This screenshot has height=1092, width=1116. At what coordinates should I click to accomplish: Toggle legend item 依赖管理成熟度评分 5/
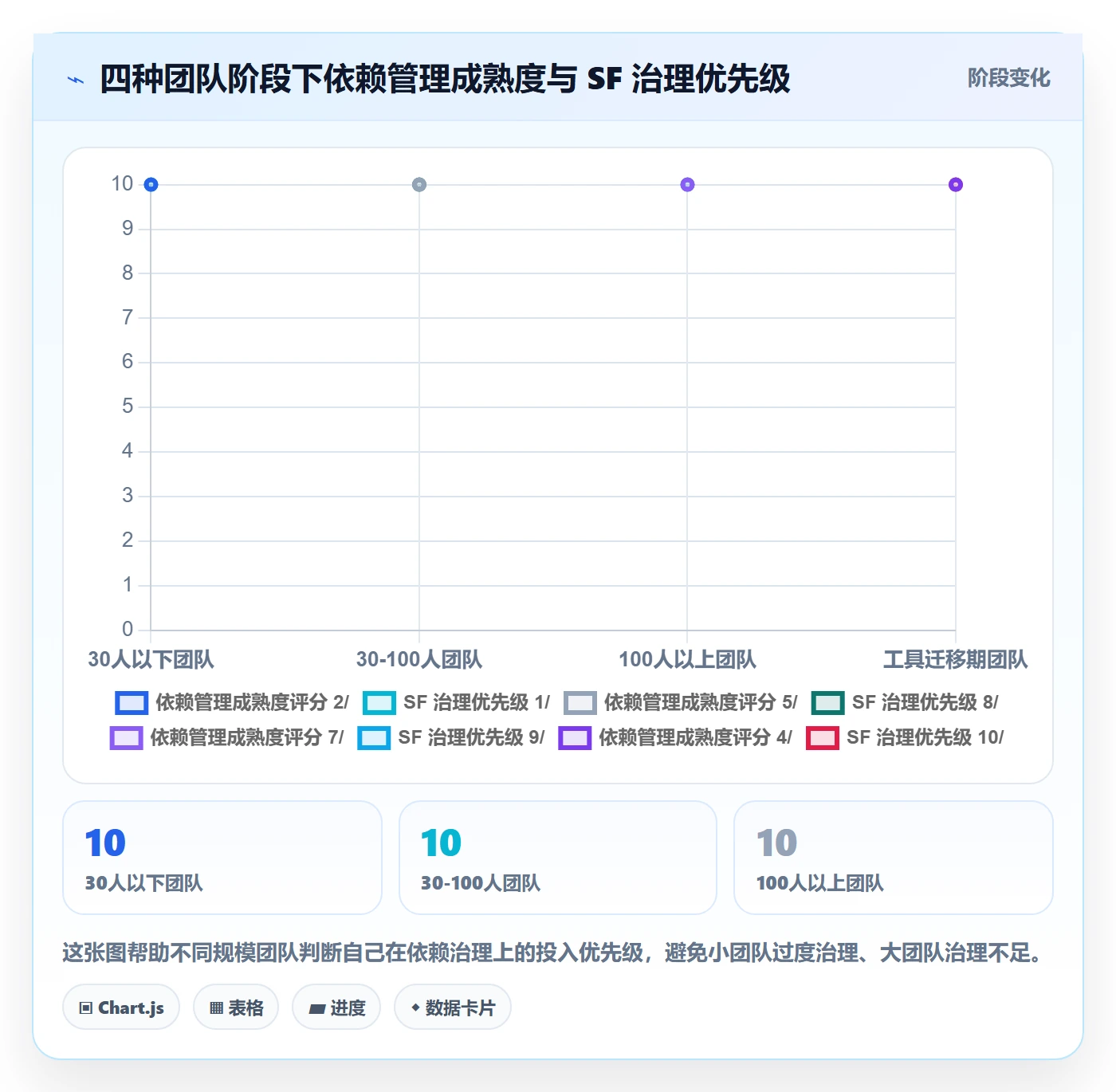coord(681,702)
